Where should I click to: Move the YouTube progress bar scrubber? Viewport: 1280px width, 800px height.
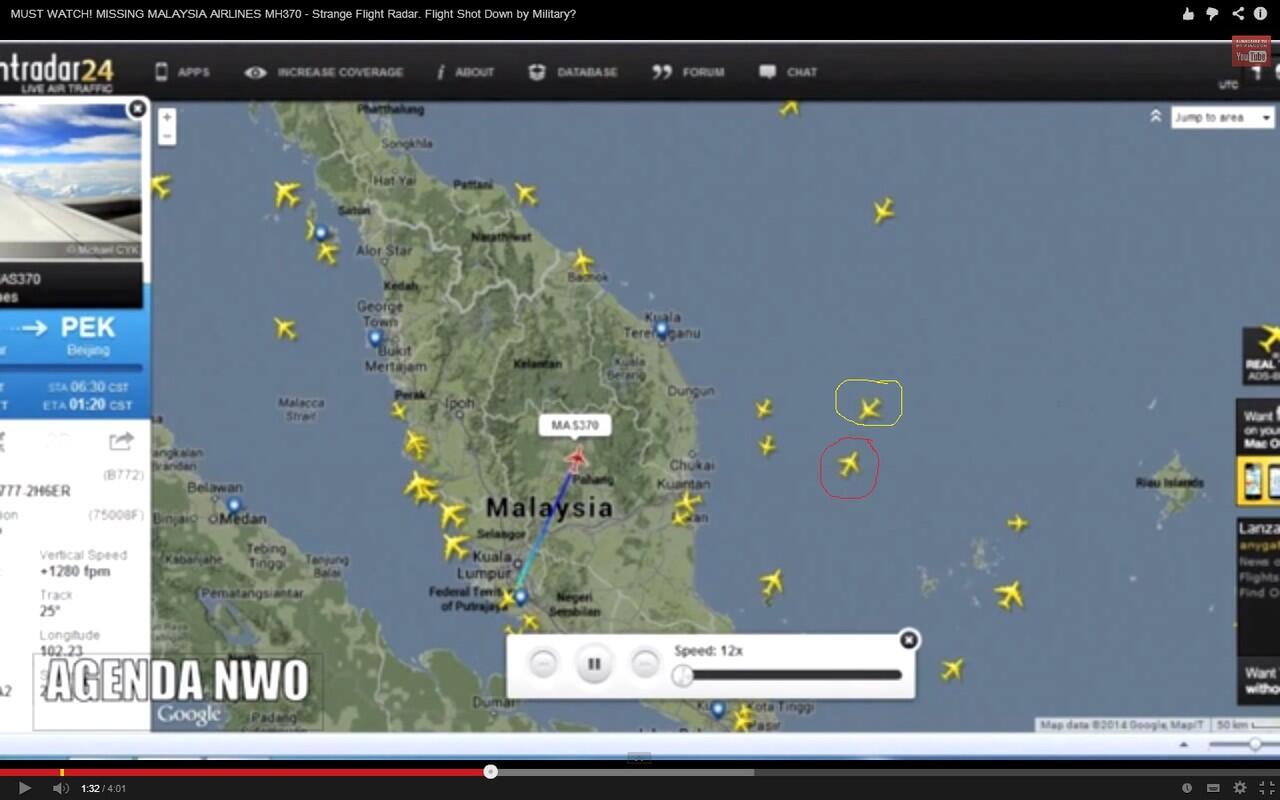pos(490,771)
